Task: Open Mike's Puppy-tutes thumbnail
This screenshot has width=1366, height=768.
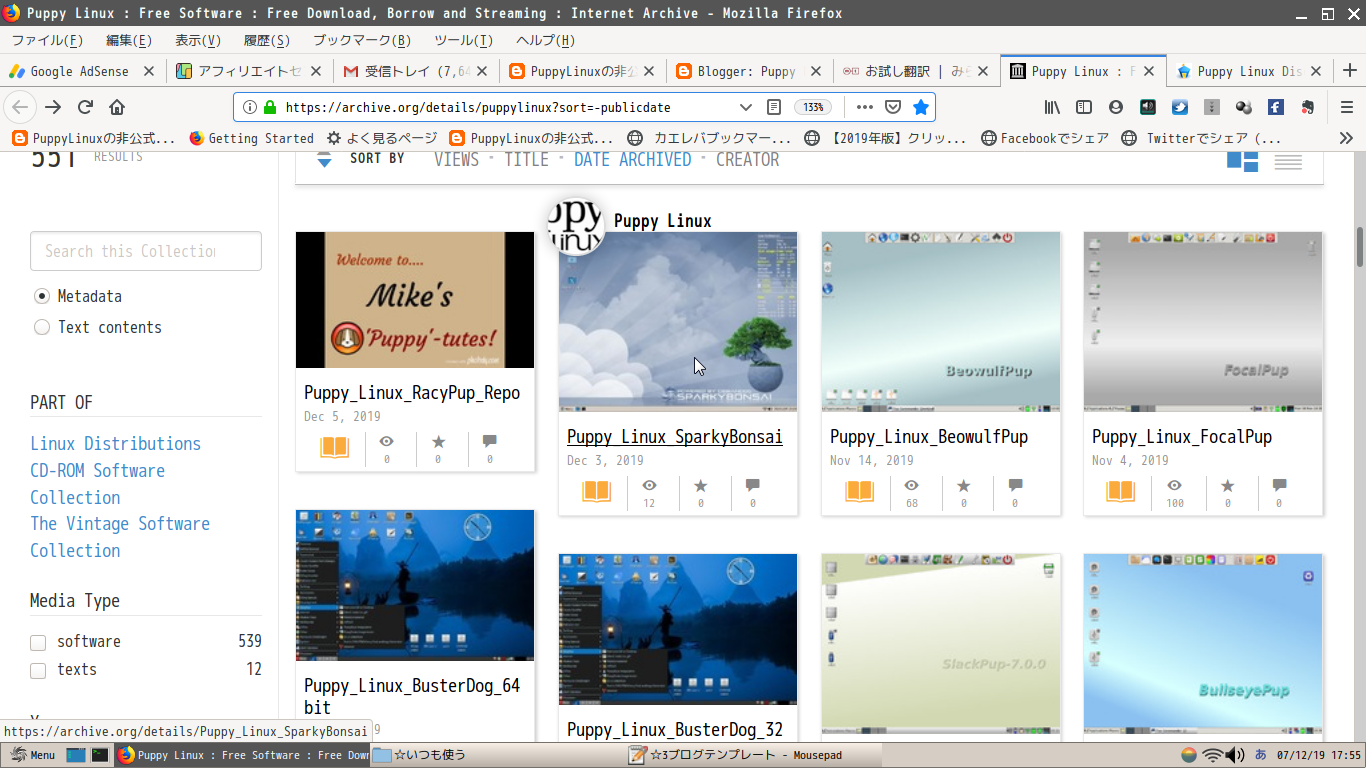Action: point(415,300)
